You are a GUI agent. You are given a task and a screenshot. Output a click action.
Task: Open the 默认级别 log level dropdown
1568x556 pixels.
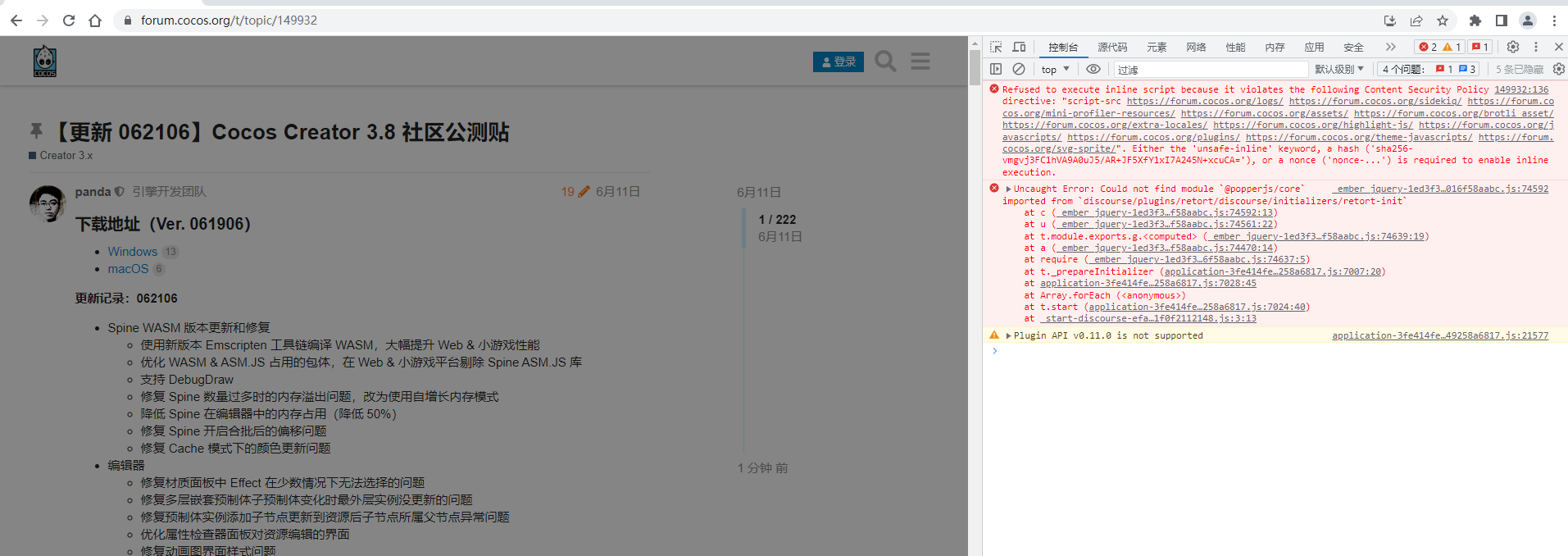point(1339,70)
